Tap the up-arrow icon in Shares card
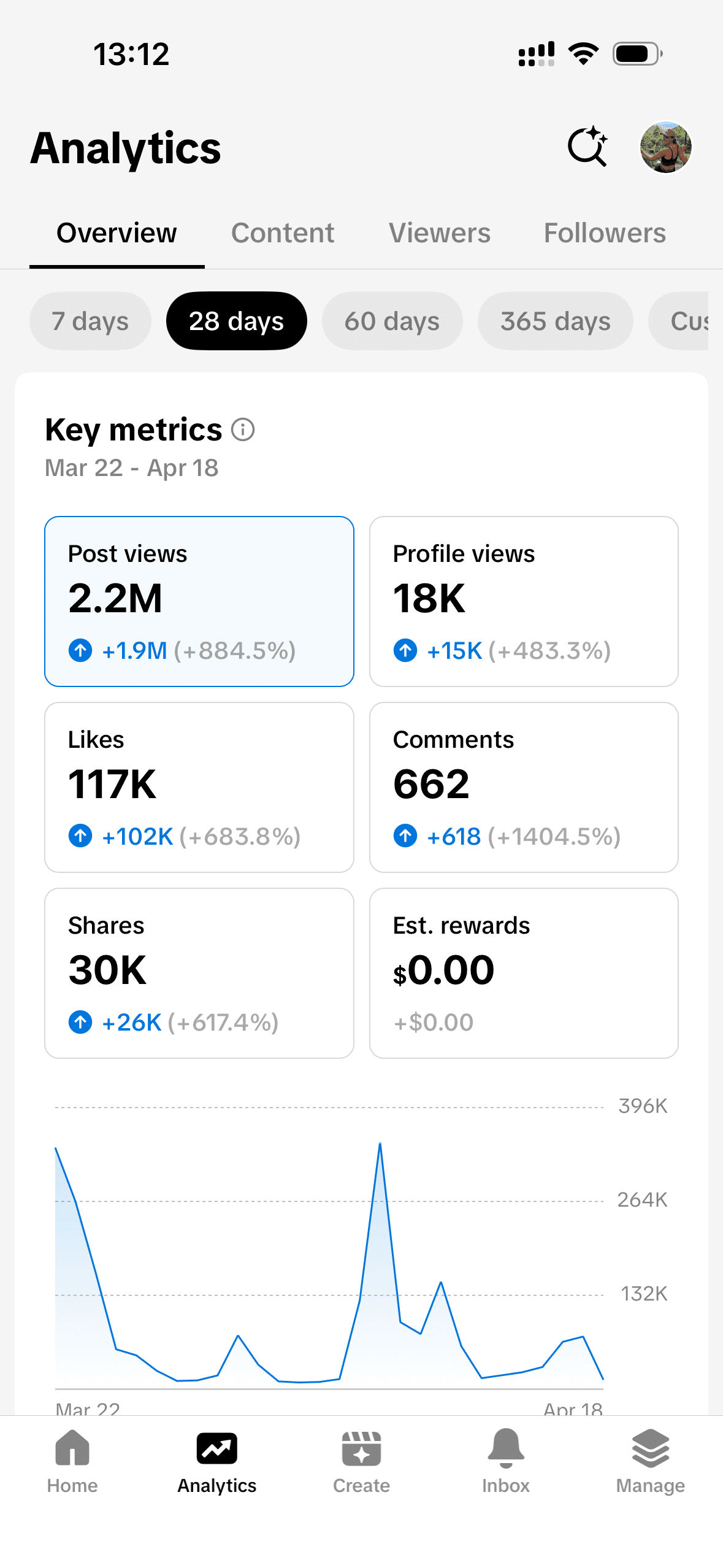 click(80, 1022)
